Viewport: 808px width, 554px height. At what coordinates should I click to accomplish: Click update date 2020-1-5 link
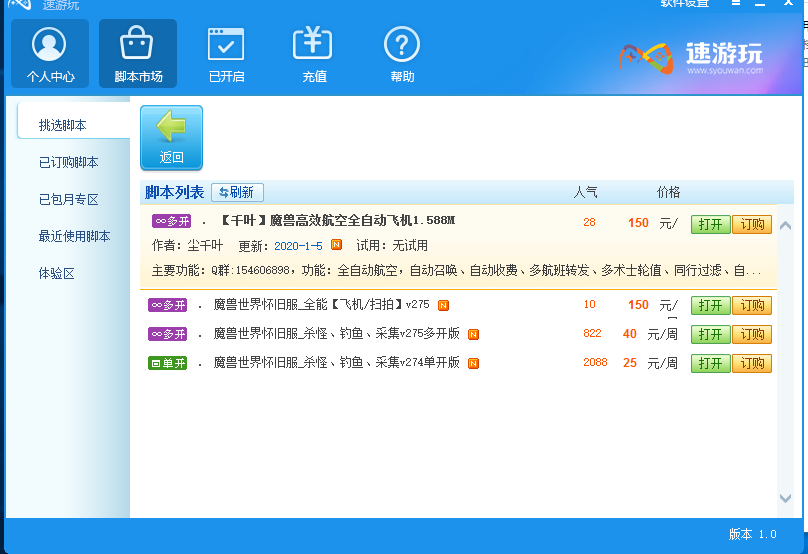tap(298, 246)
